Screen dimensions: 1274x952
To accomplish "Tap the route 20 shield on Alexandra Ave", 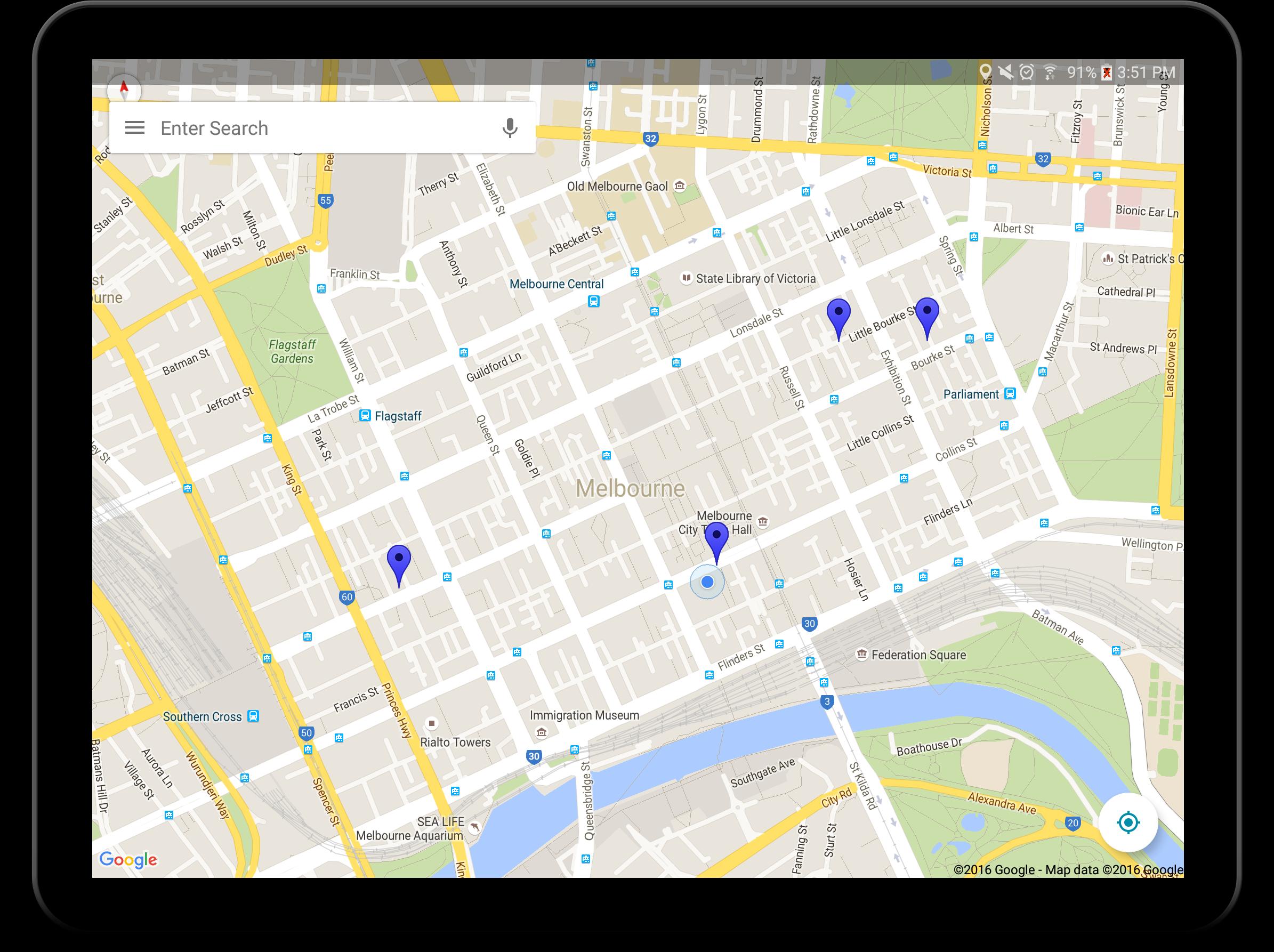I will 1072,823.
